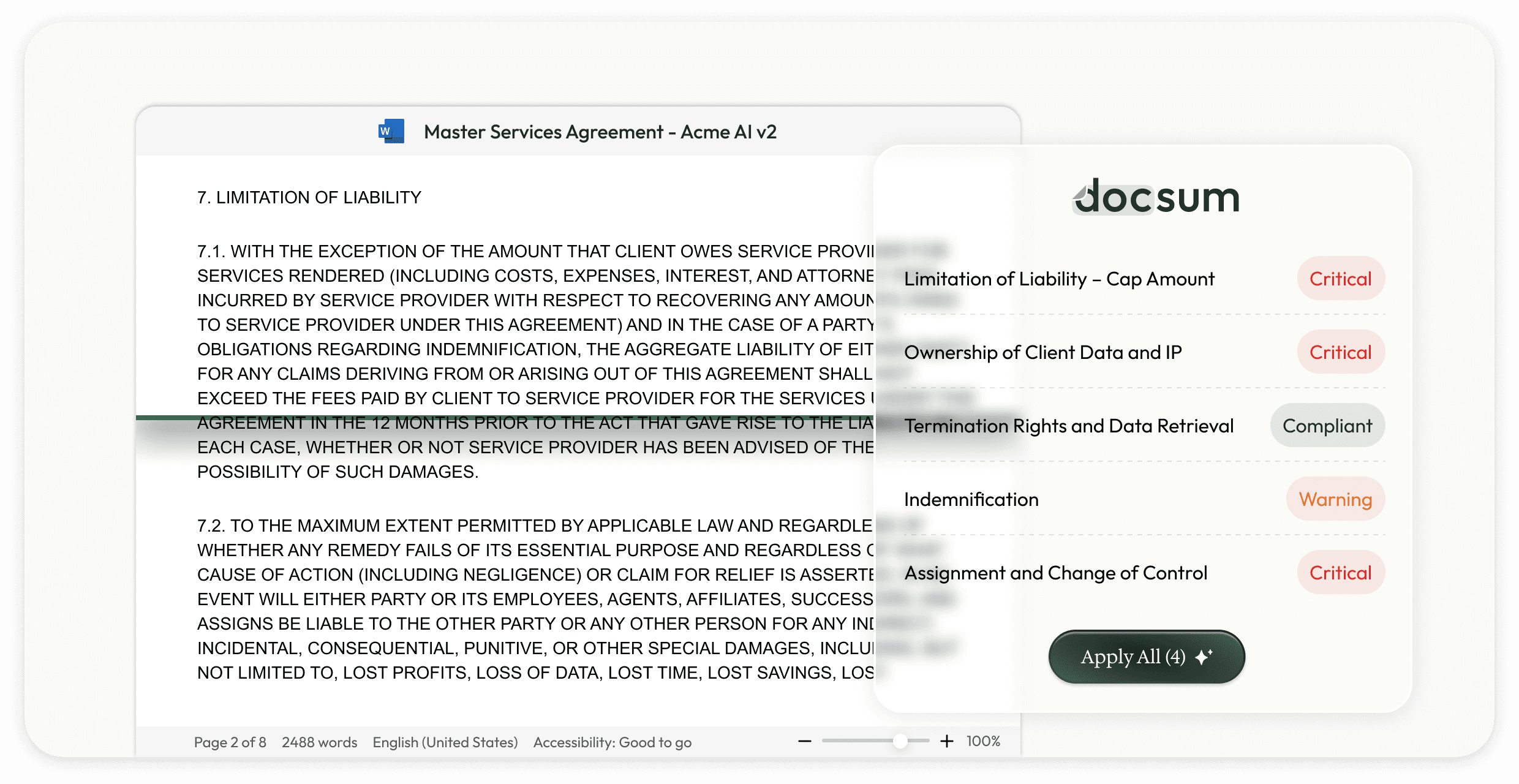Screen dimensions: 1519x784
Task: Select the Indemnification review item
Action: click(971, 499)
